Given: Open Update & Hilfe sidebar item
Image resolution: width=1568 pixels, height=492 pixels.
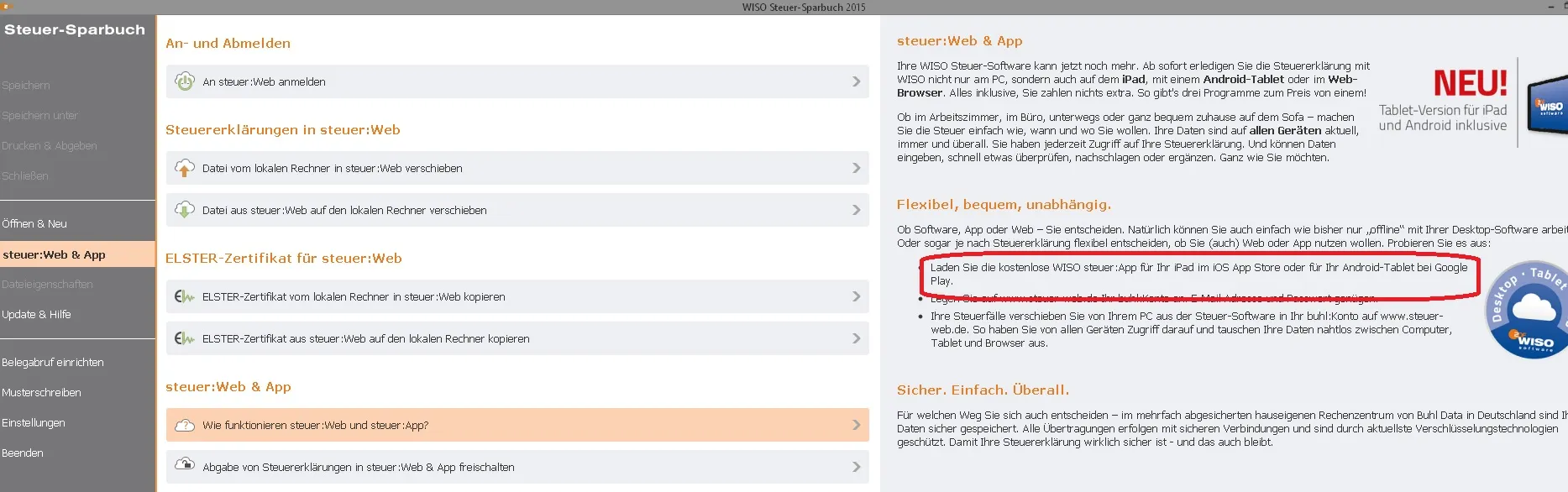Looking at the screenshot, I should click(x=37, y=315).
